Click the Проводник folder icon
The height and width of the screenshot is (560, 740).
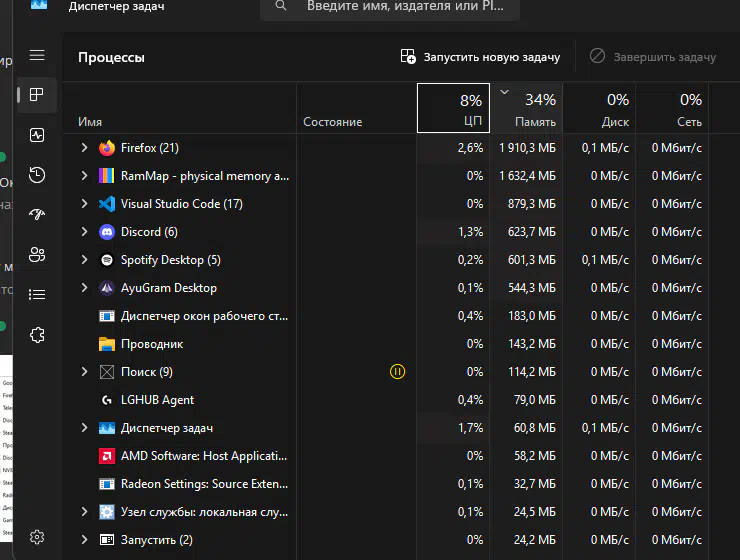click(107, 344)
